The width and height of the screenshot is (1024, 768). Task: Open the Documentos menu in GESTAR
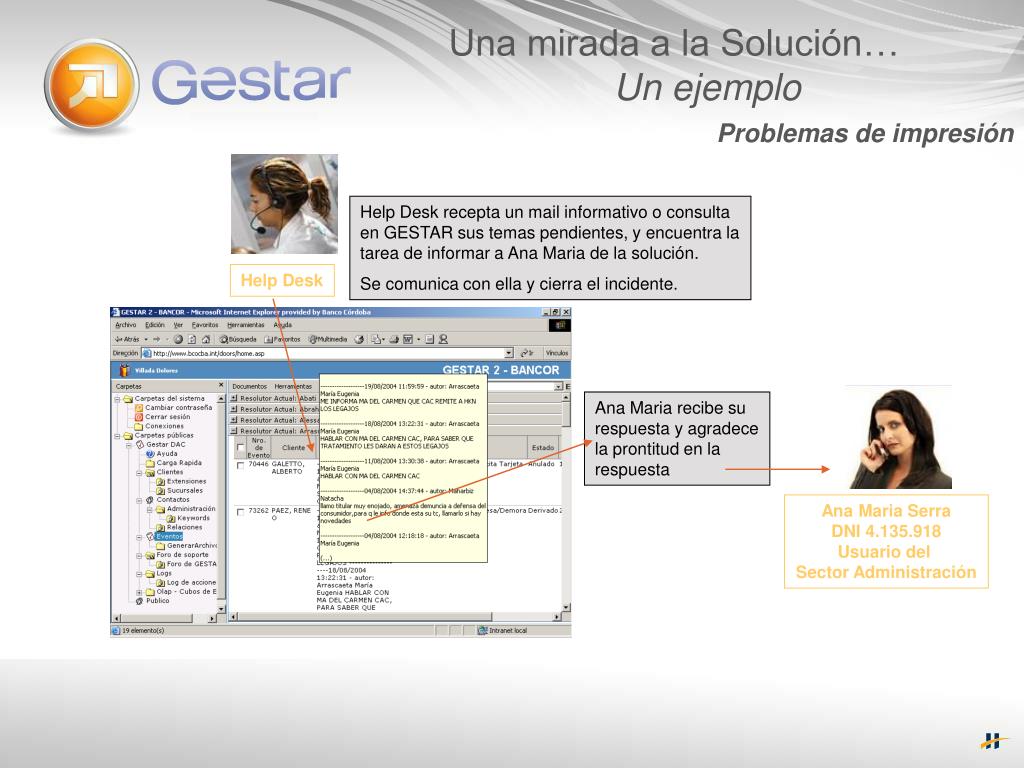pos(249,387)
